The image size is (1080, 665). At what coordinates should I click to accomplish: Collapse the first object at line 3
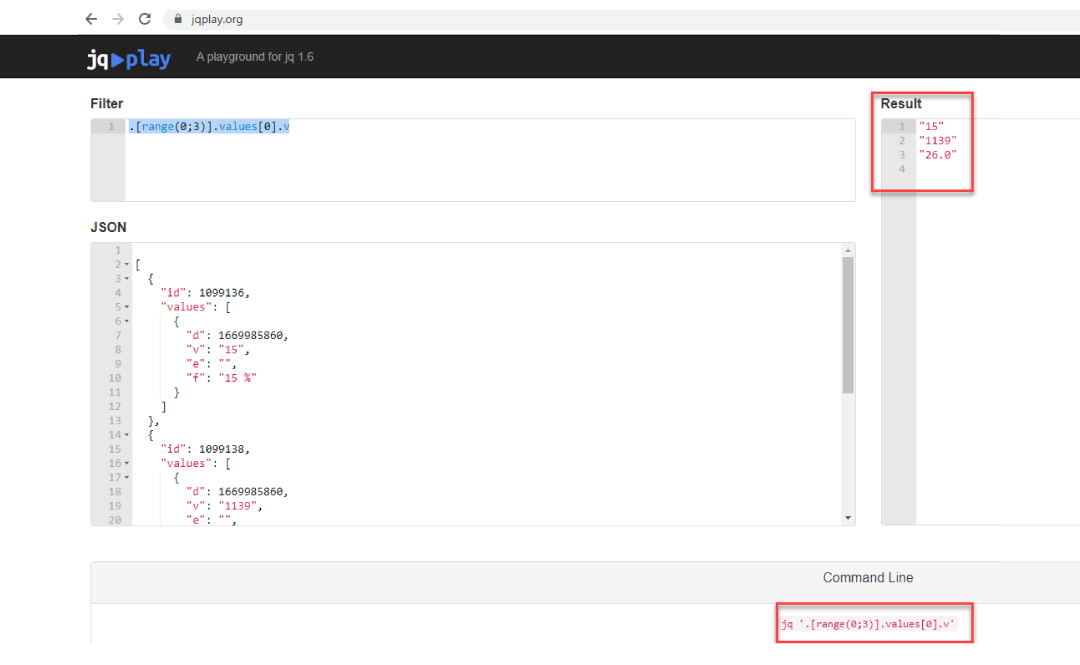pyautogui.click(x=127, y=278)
